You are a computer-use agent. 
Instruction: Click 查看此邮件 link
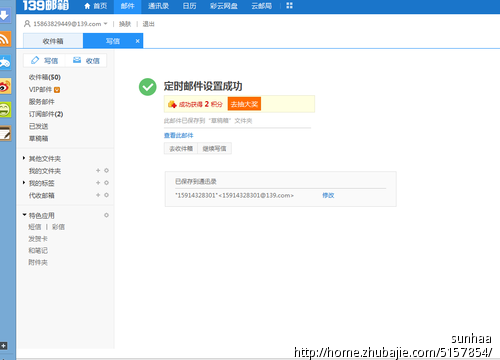(179, 135)
